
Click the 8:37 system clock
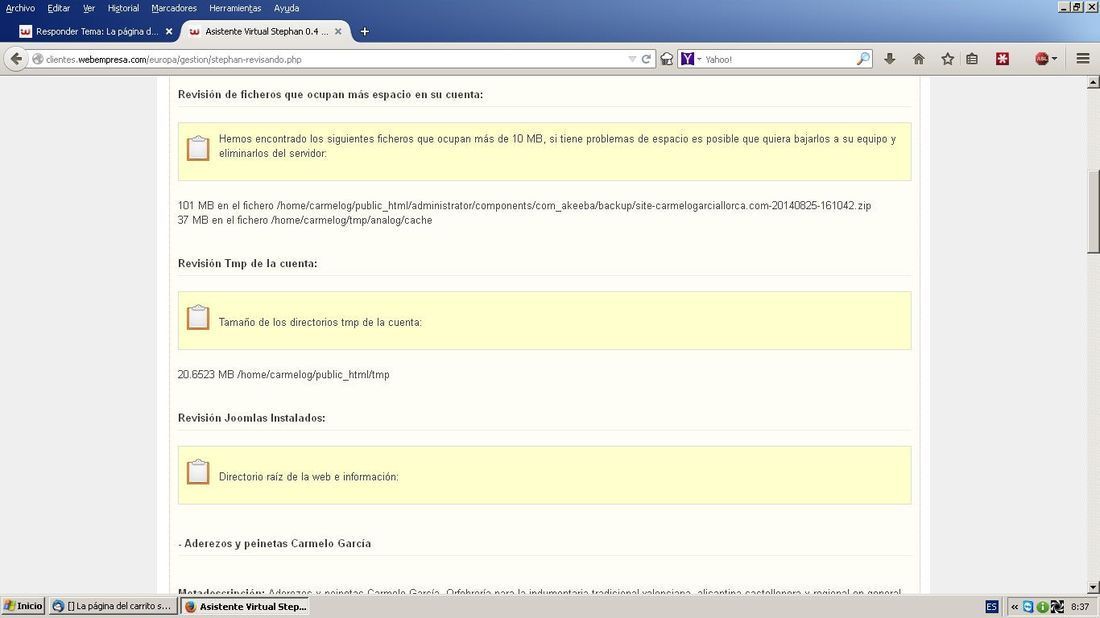point(1080,607)
